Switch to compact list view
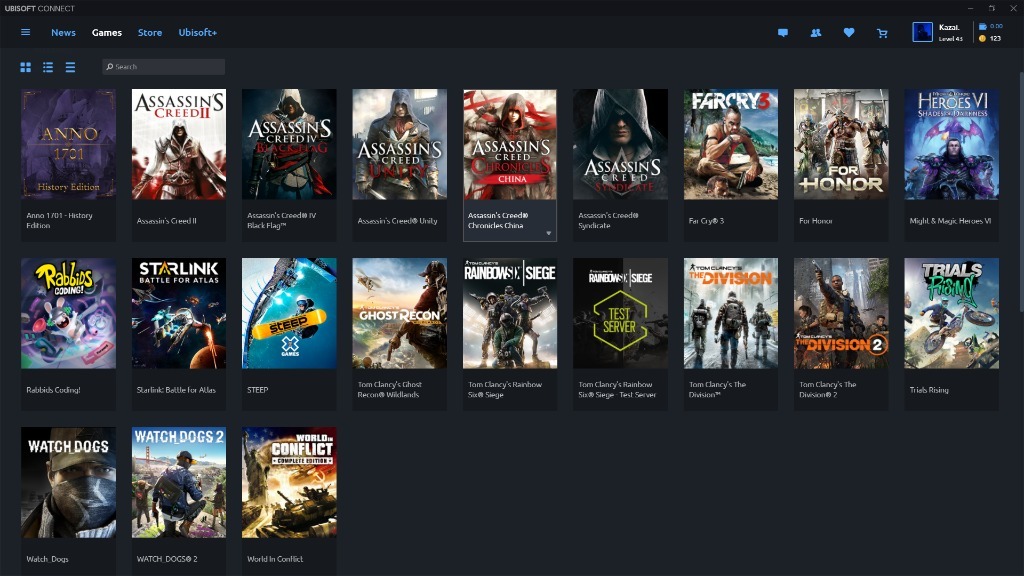The height and width of the screenshot is (576, 1024). point(70,67)
